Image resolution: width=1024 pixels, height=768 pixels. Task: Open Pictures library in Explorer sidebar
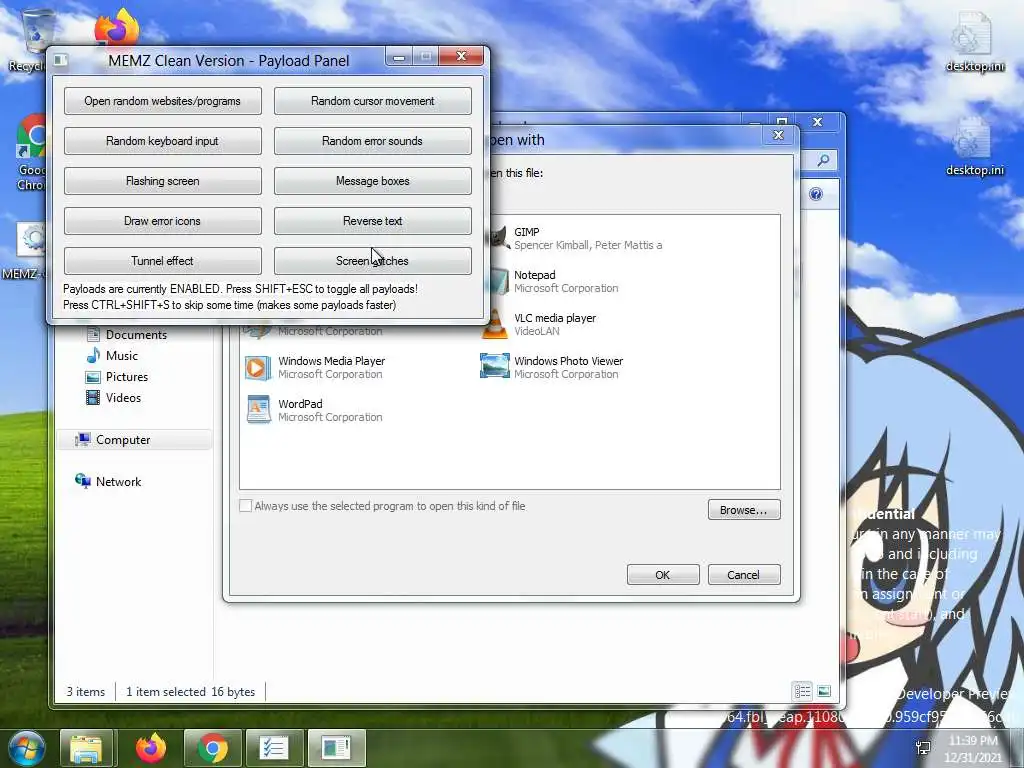point(117,377)
